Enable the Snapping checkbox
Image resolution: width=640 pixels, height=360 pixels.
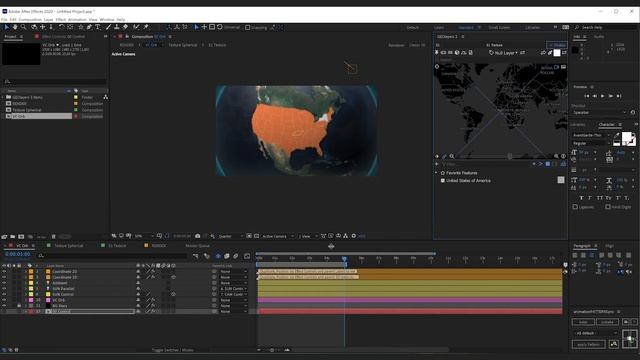coord(248,27)
